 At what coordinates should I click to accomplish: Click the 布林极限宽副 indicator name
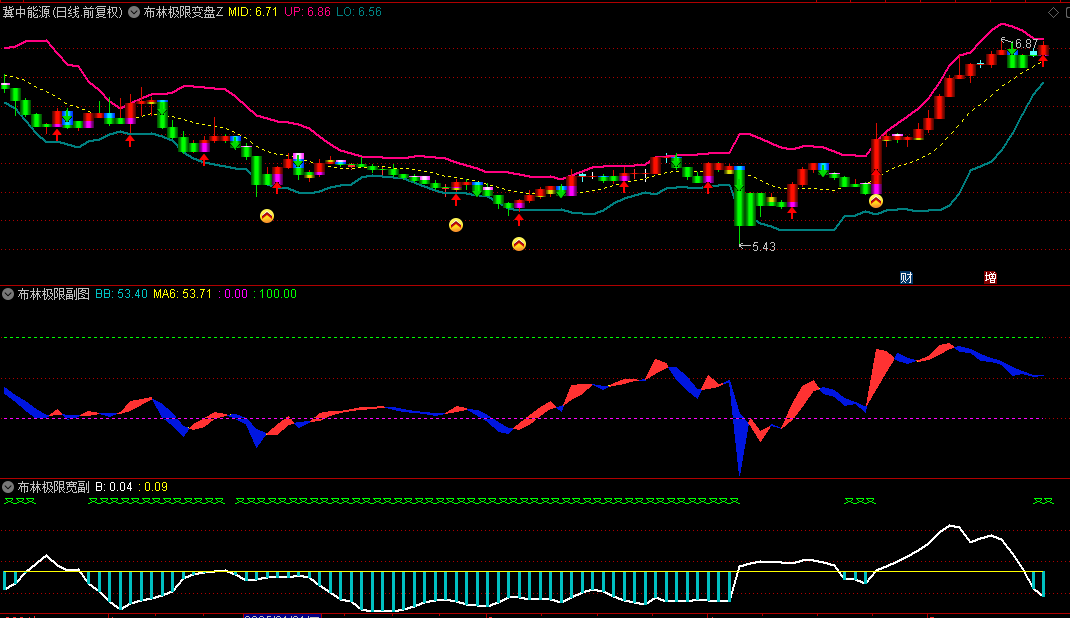click(x=53, y=487)
